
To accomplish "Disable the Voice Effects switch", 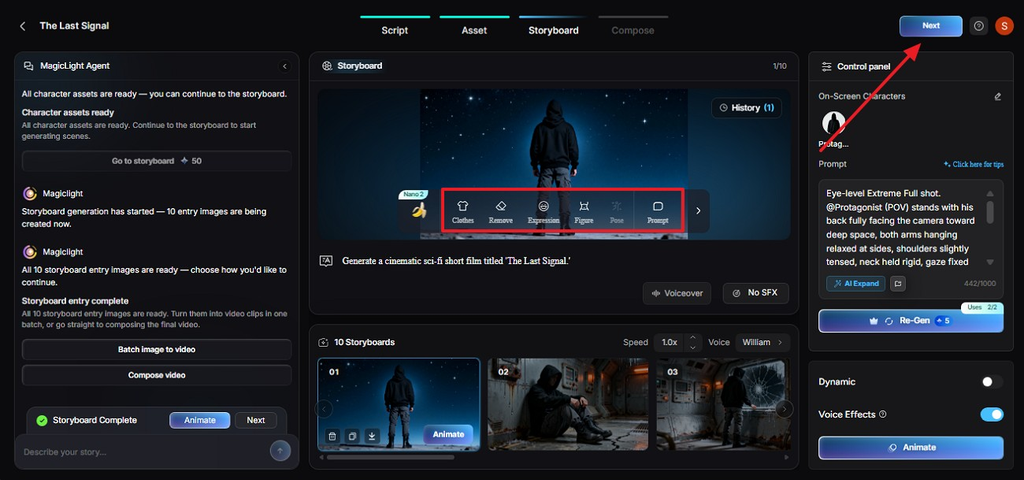I will coord(992,414).
